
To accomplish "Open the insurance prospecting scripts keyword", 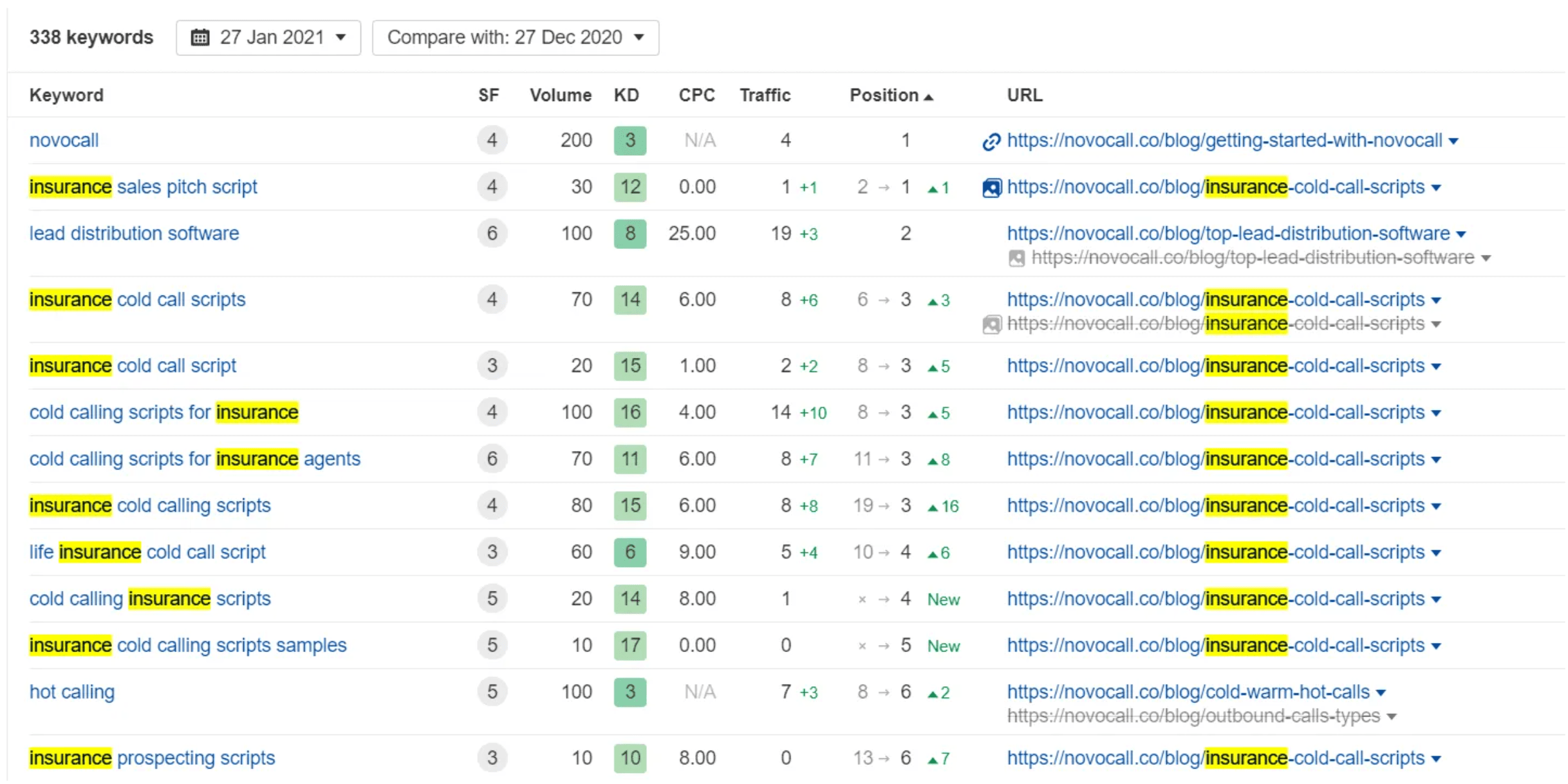I will 152,758.
